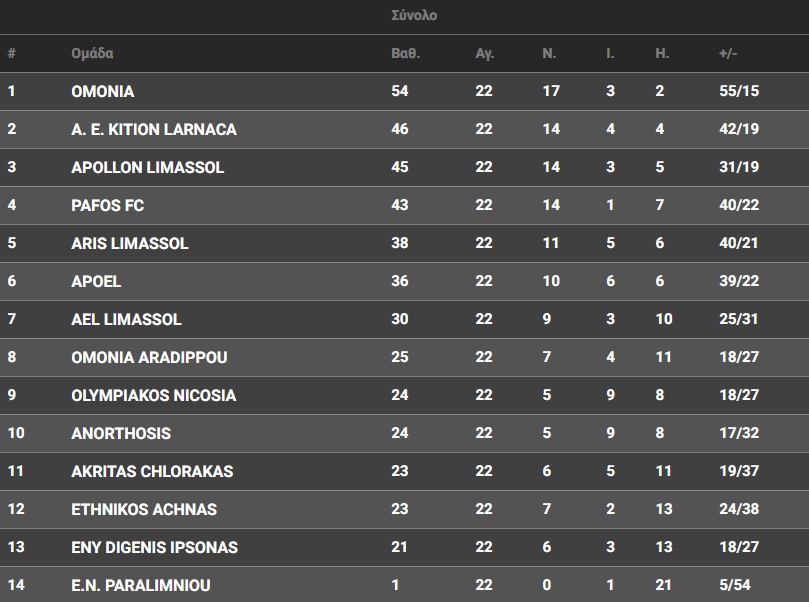Click on APOEL team name
The width and height of the screenshot is (809, 602).
tap(96, 282)
